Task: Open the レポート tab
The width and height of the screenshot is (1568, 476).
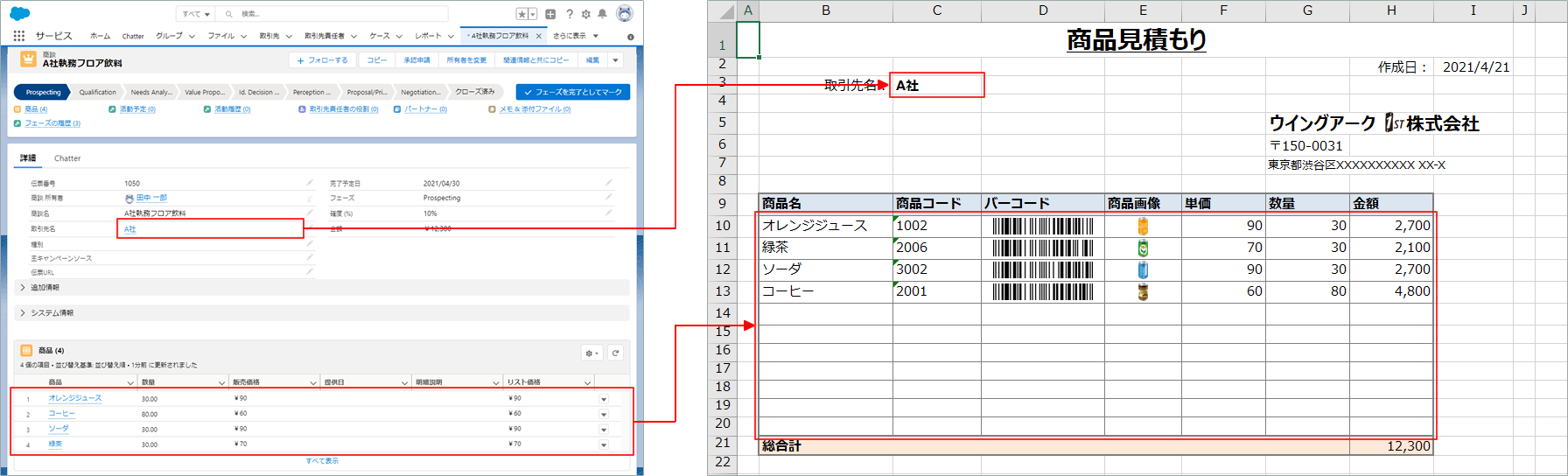Action: click(429, 36)
